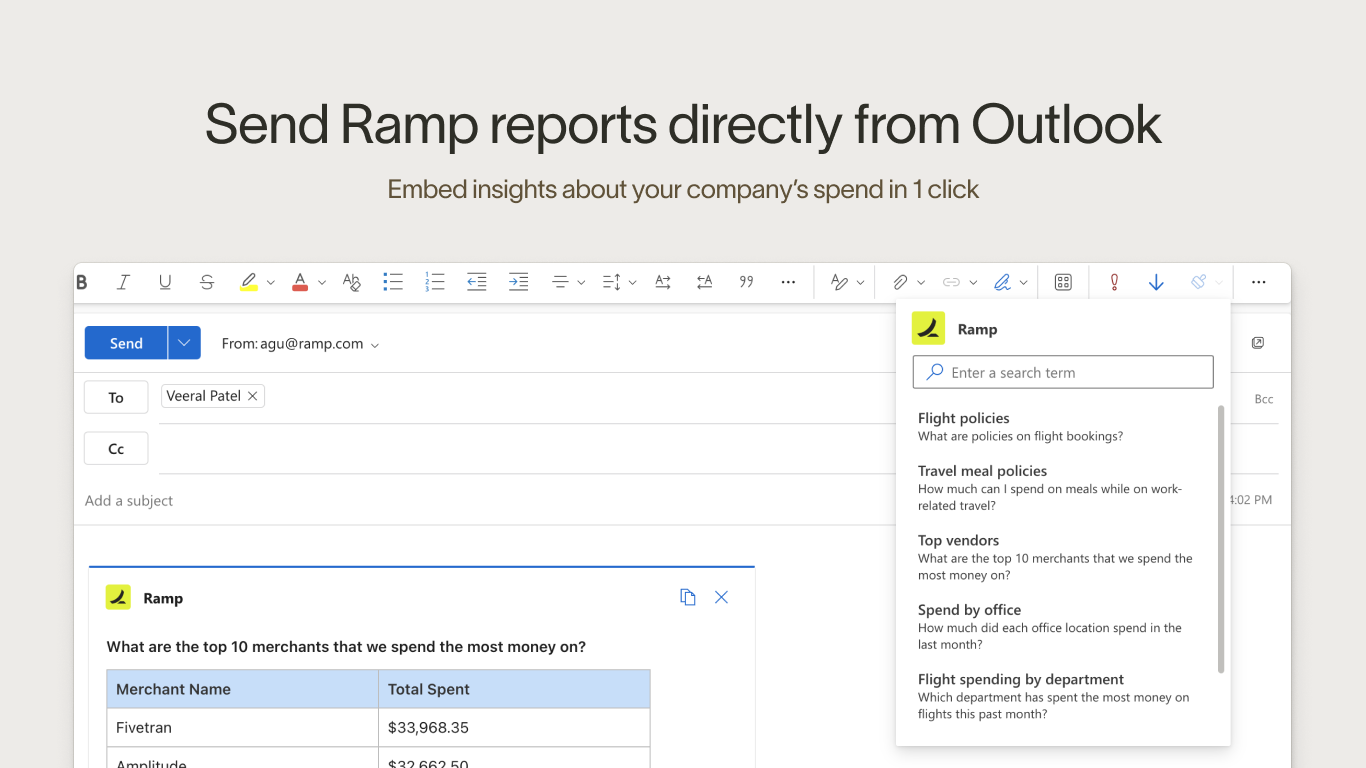
Task: Click the Ramp logo in add-in panel
Action: (x=928, y=328)
